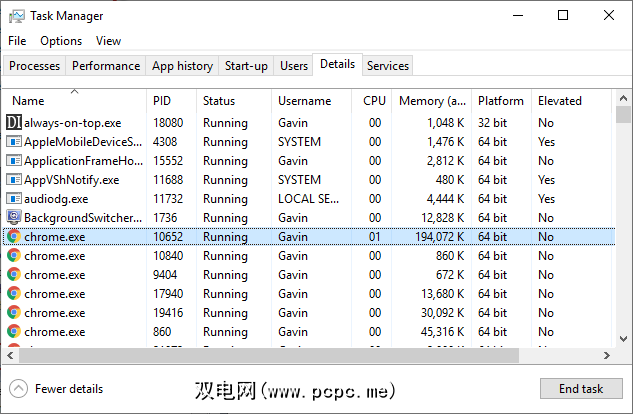Click the BackgroundSwitcher process icon
Viewport: 633px width, 414px height.
point(14,218)
